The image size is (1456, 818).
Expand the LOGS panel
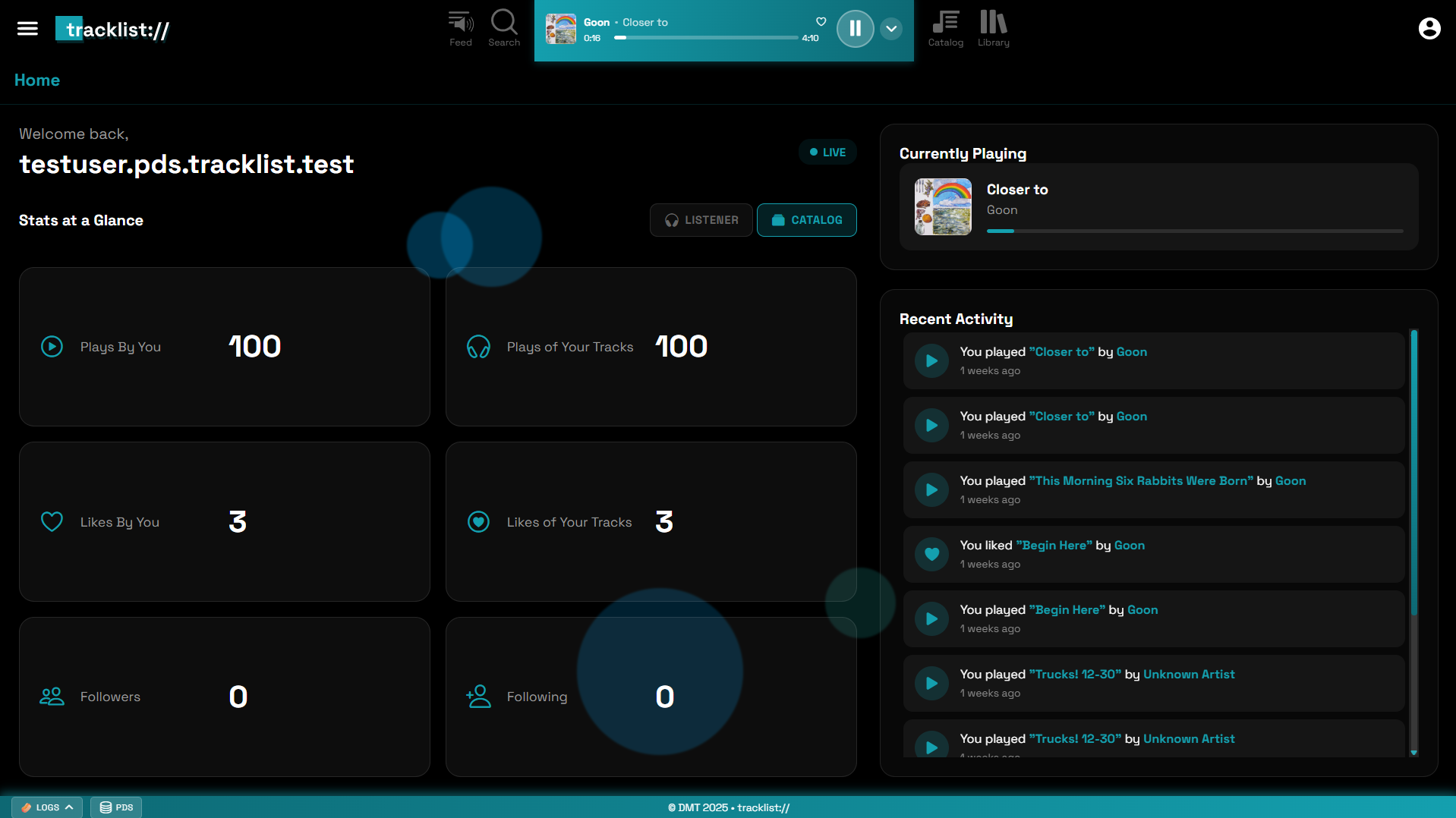click(x=47, y=807)
